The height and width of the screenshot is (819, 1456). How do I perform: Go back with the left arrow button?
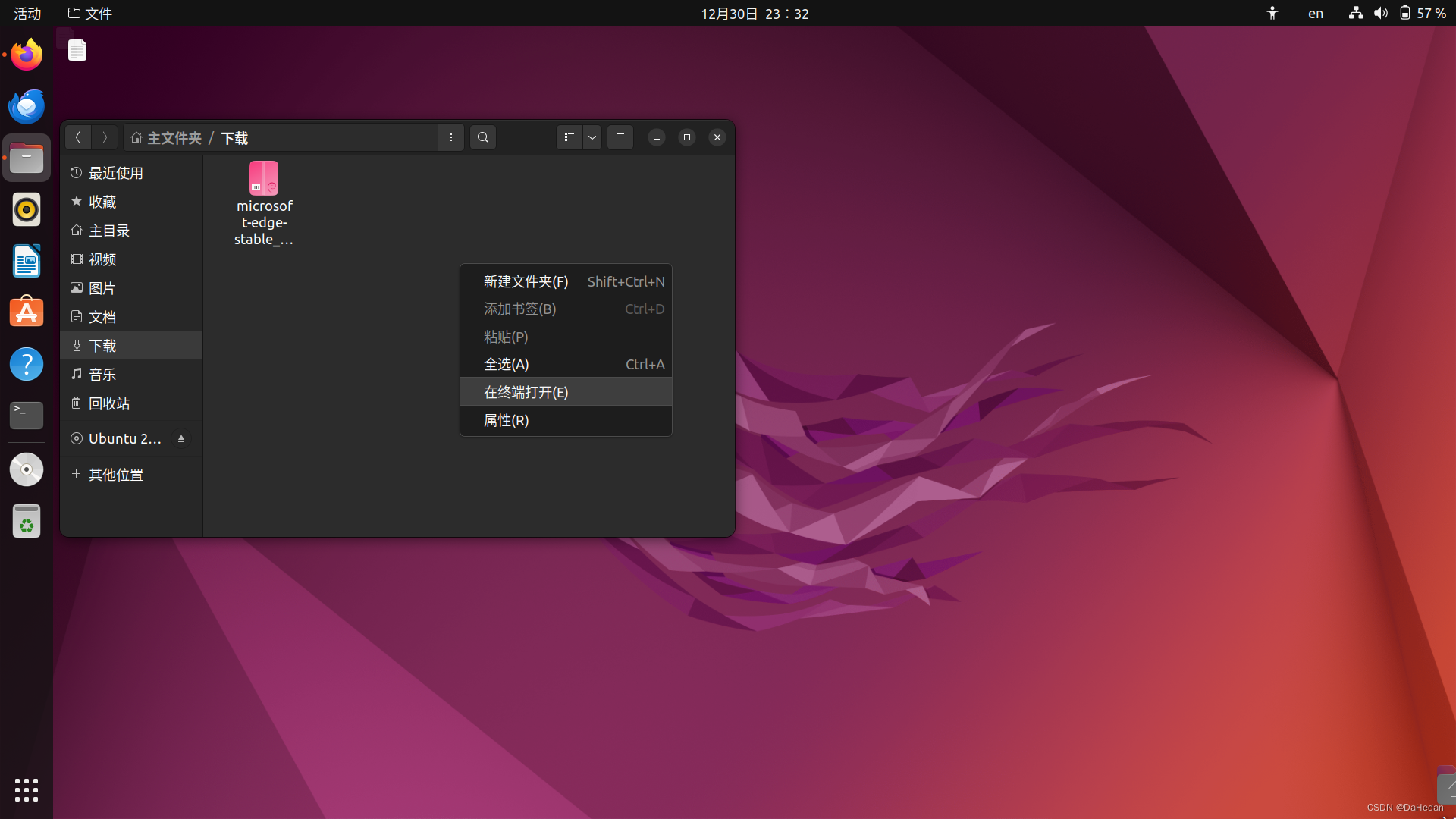[77, 137]
